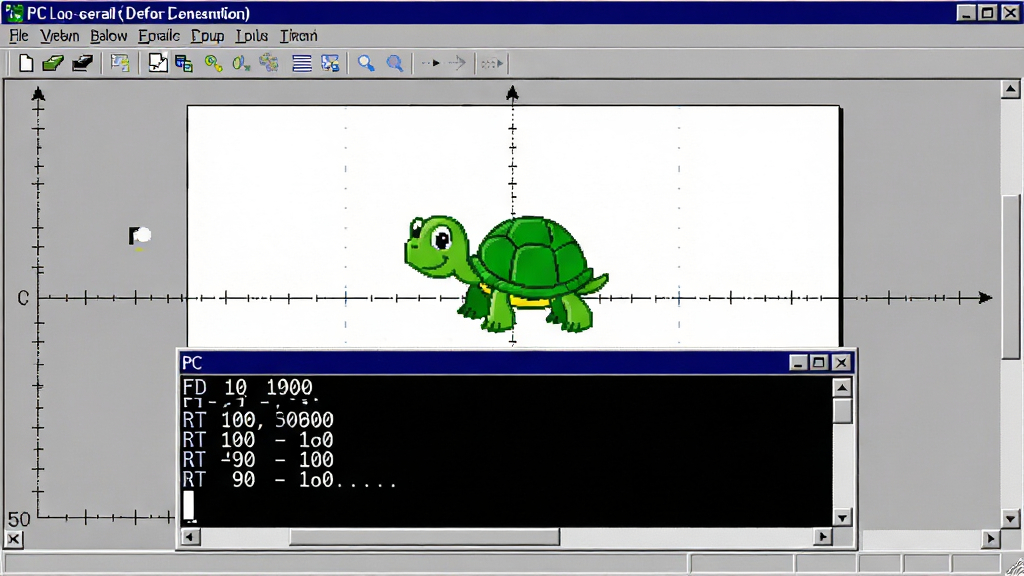The height and width of the screenshot is (576, 1024).
Task: Click the main window's vertical scrollbar thumb
Action: 1010,276
